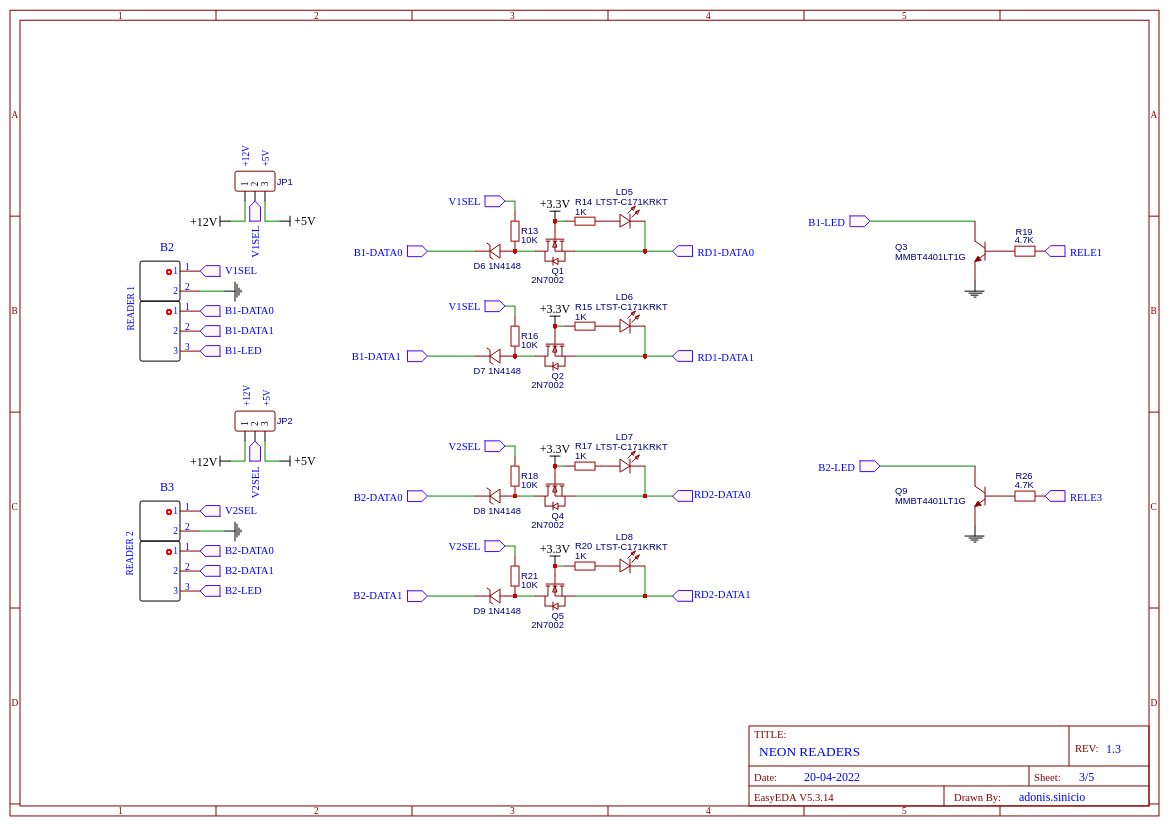Click the 20-04-2022 date field
Screen dimensions: 1169x827
pyautogui.click(x=831, y=776)
